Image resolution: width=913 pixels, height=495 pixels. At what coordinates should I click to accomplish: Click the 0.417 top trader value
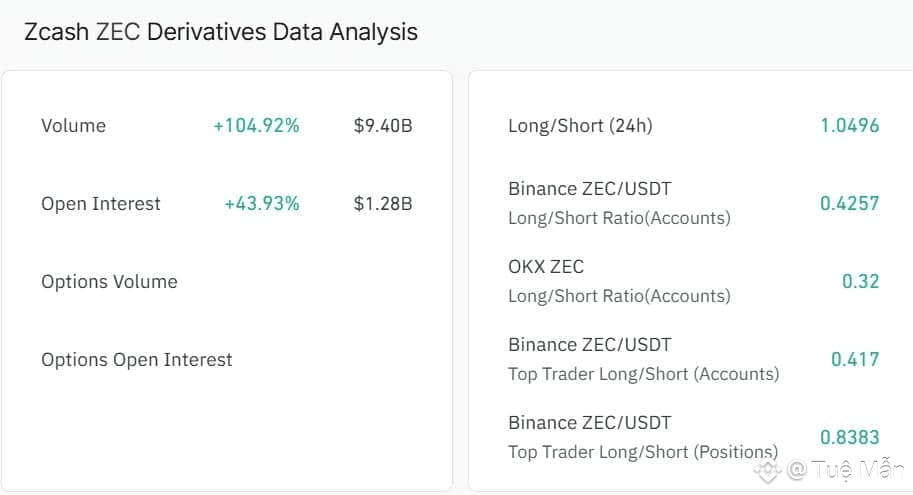tap(855, 360)
